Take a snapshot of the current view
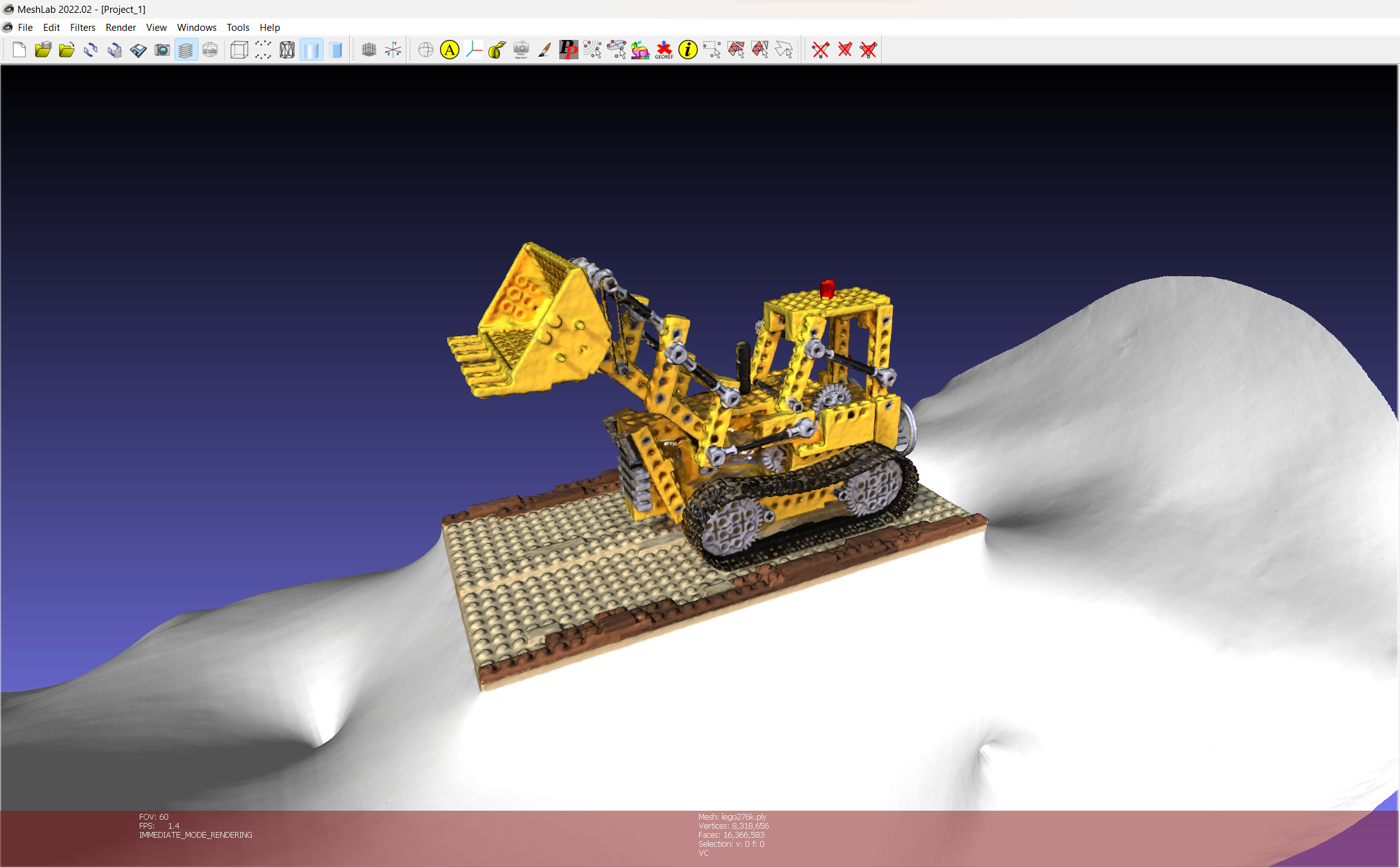 [163, 50]
